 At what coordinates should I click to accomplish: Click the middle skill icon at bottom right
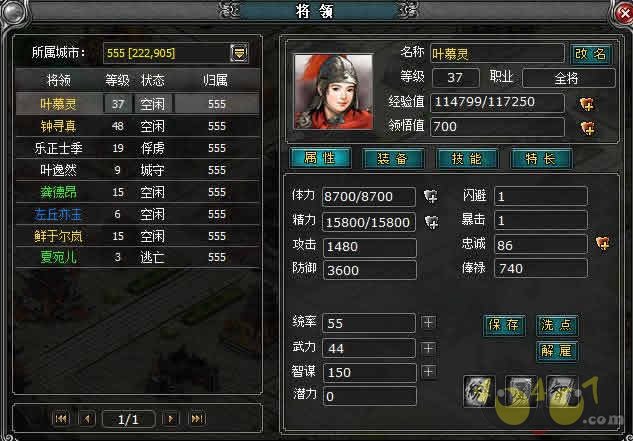521,391
